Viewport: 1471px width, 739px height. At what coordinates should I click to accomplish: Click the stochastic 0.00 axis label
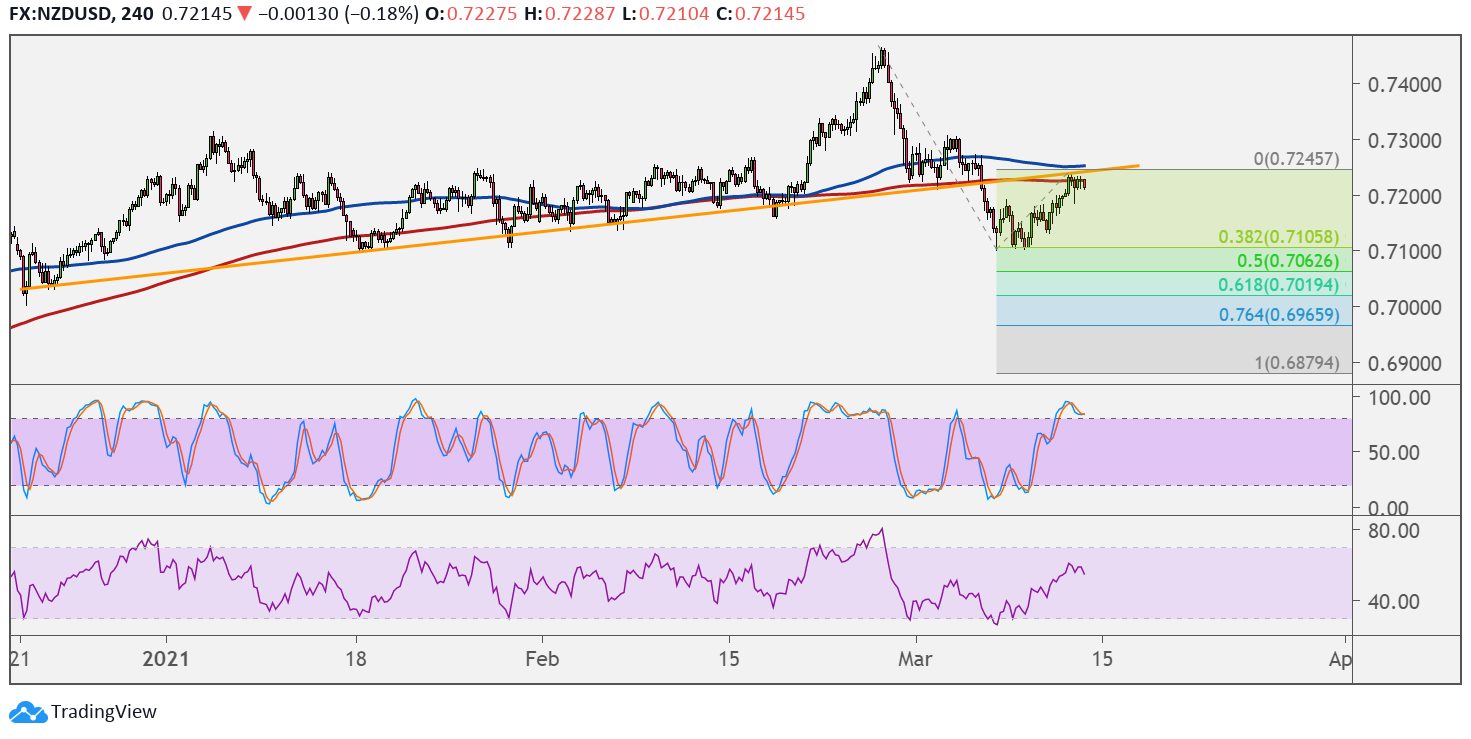[x=1387, y=507]
